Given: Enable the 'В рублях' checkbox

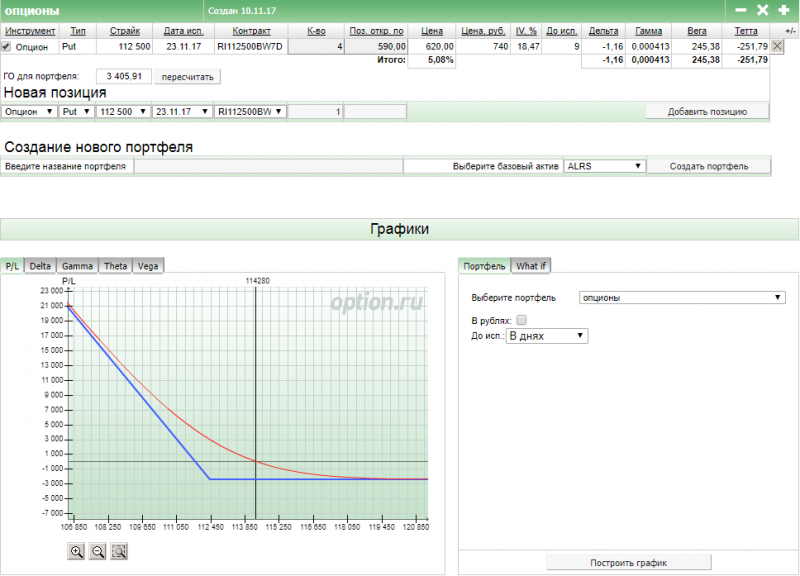Looking at the screenshot, I should [521, 320].
